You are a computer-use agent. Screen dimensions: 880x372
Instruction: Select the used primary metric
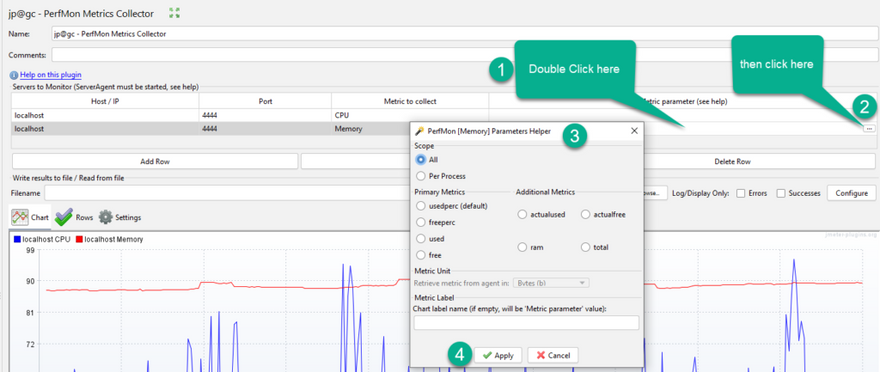click(420, 238)
